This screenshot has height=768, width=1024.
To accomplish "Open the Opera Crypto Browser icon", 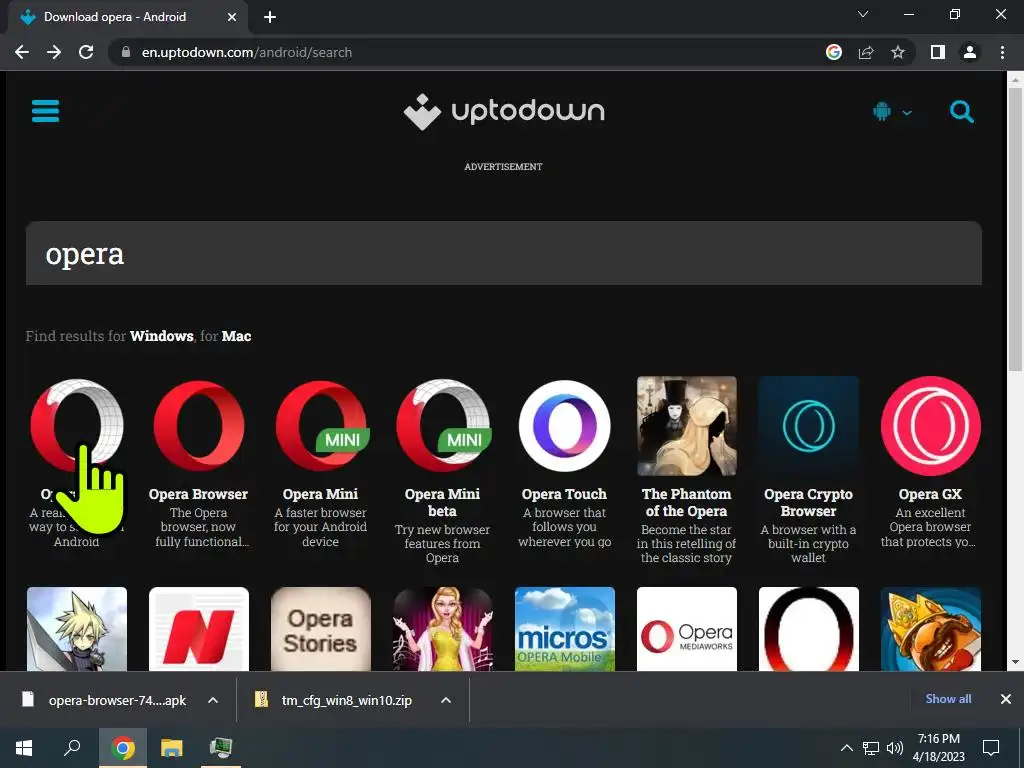I will [x=808, y=426].
